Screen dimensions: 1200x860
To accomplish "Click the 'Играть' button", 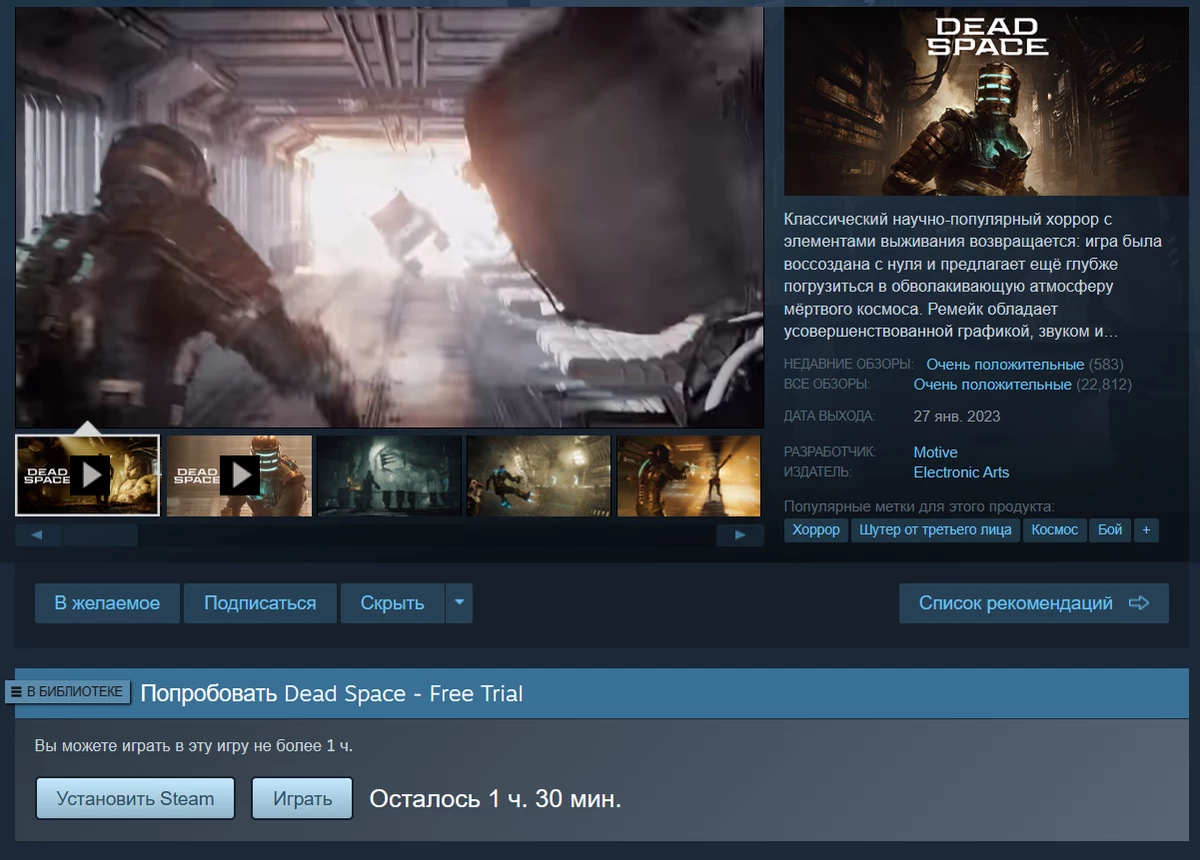I will (302, 799).
